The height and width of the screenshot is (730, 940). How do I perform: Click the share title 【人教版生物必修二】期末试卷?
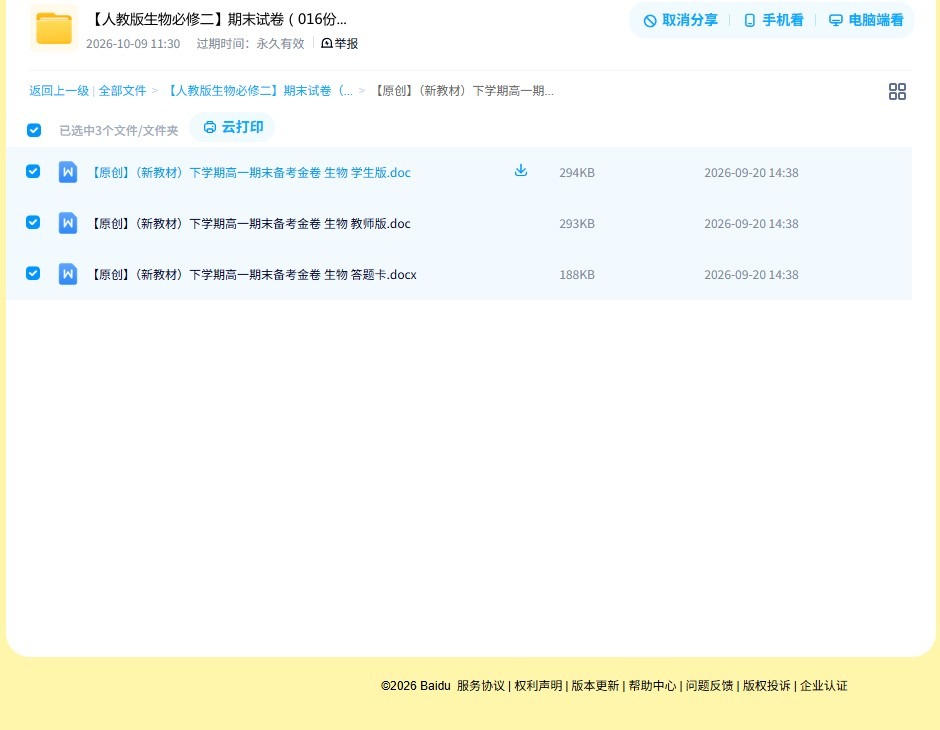pyautogui.click(x=218, y=19)
